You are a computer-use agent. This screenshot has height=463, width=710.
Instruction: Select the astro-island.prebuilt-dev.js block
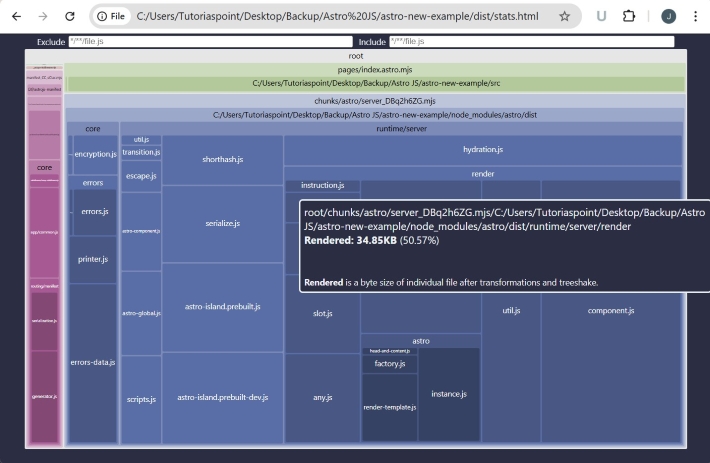223,397
